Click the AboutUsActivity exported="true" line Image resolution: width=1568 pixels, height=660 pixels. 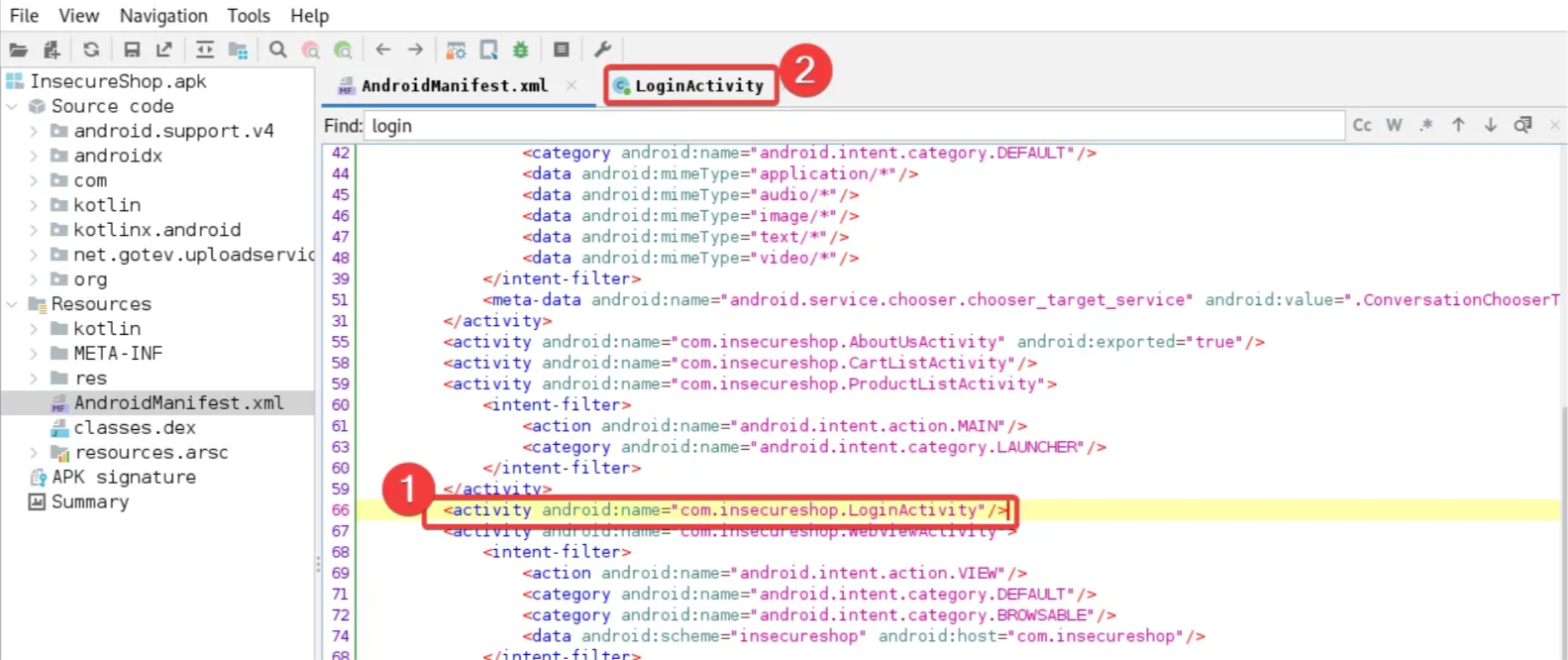coord(854,342)
